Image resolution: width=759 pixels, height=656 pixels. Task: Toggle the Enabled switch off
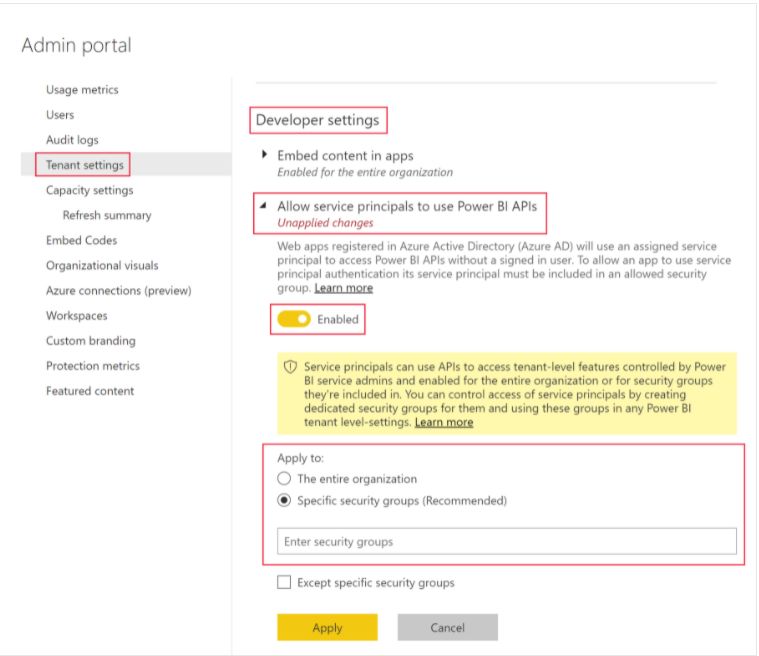tap(294, 319)
